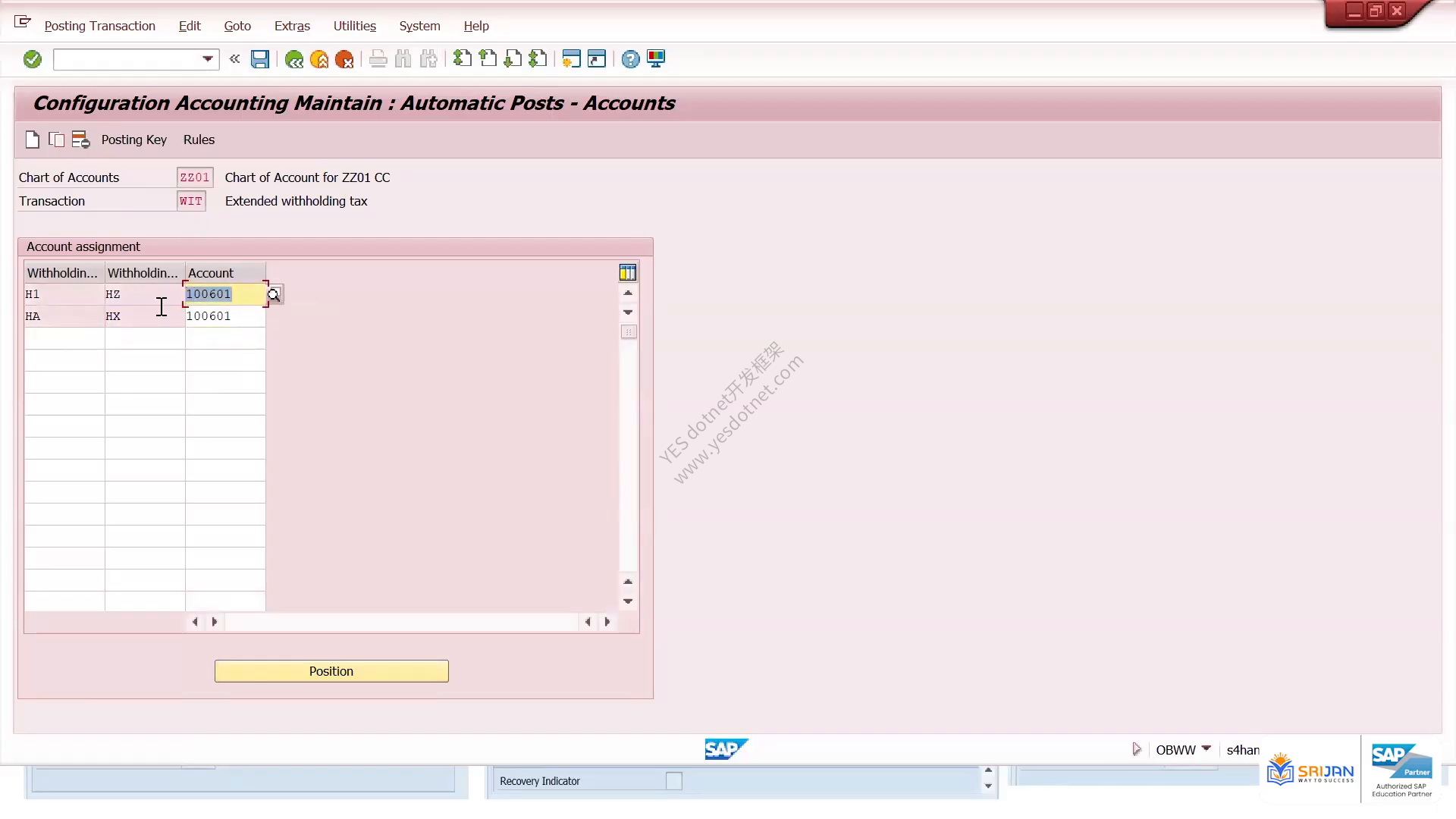Screen dimensions: 1456x819
Task: Expand the command field dropdown arrow
Action: [x=208, y=59]
